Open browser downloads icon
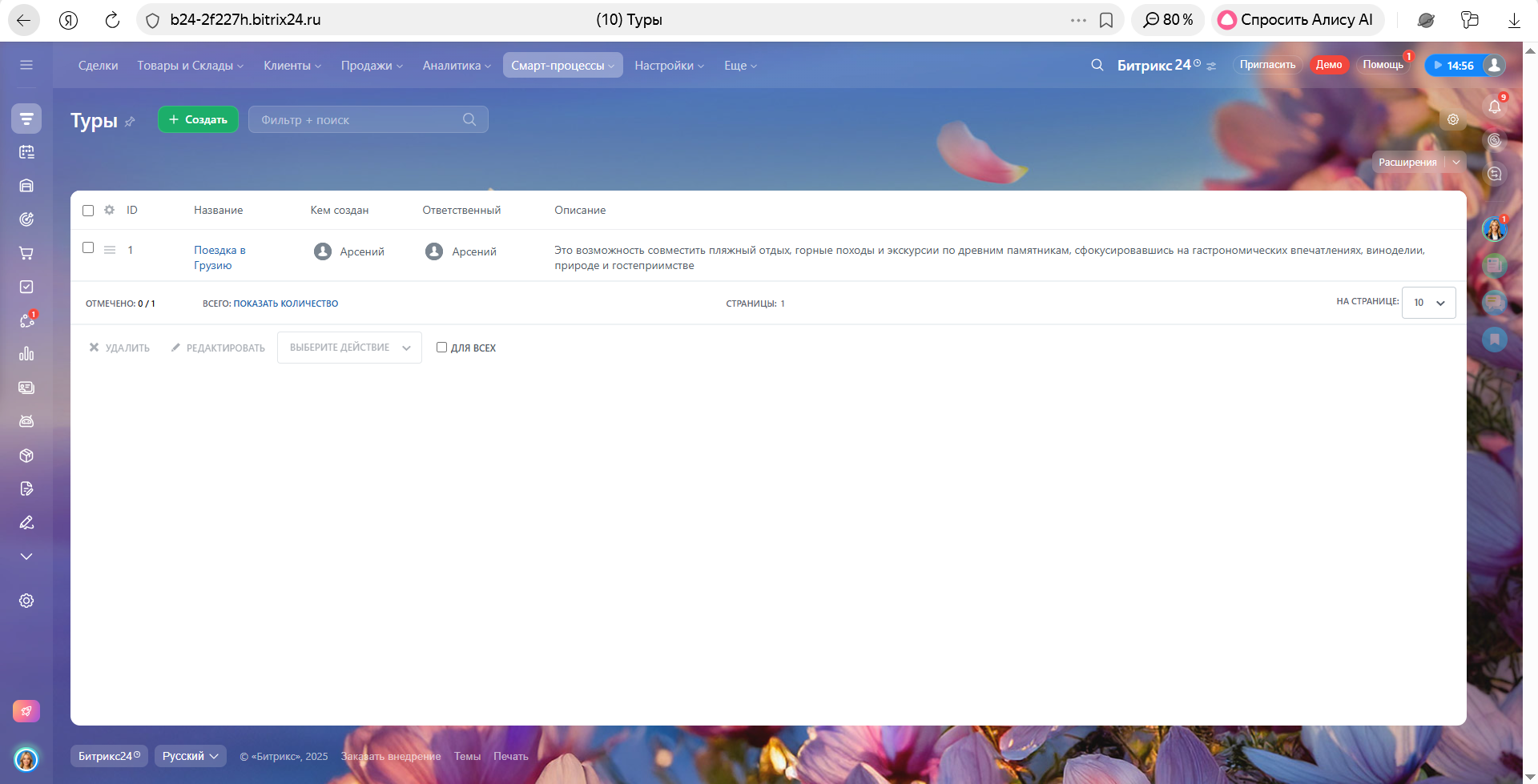 pos(1514,20)
